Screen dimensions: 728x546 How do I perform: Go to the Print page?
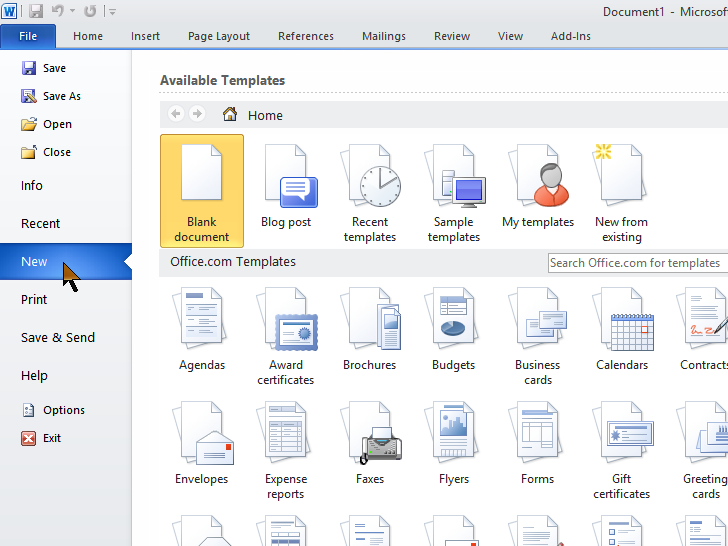pos(34,299)
